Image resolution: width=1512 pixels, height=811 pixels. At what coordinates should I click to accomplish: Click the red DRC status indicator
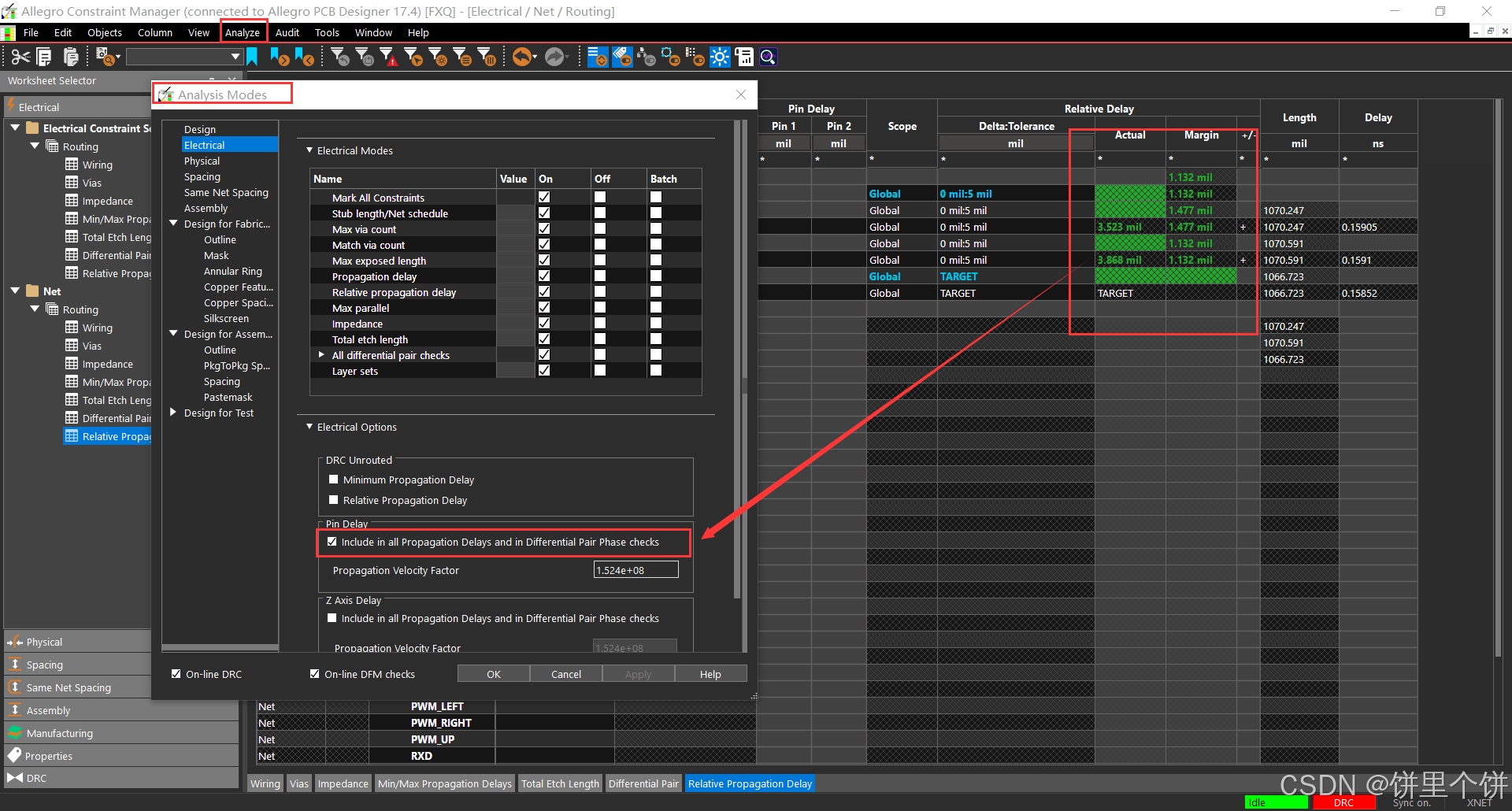(1343, 802)
